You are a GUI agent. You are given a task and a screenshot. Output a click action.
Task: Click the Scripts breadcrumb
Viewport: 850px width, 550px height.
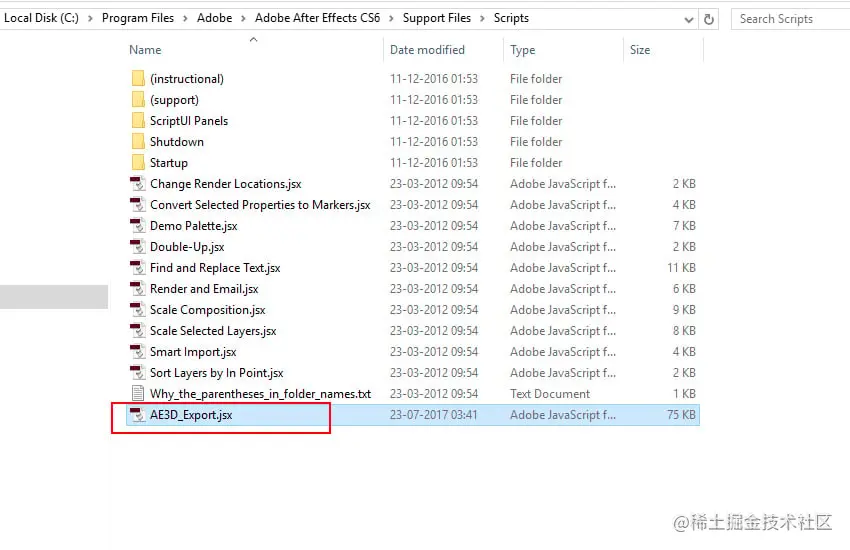click(x=511, y=18)
